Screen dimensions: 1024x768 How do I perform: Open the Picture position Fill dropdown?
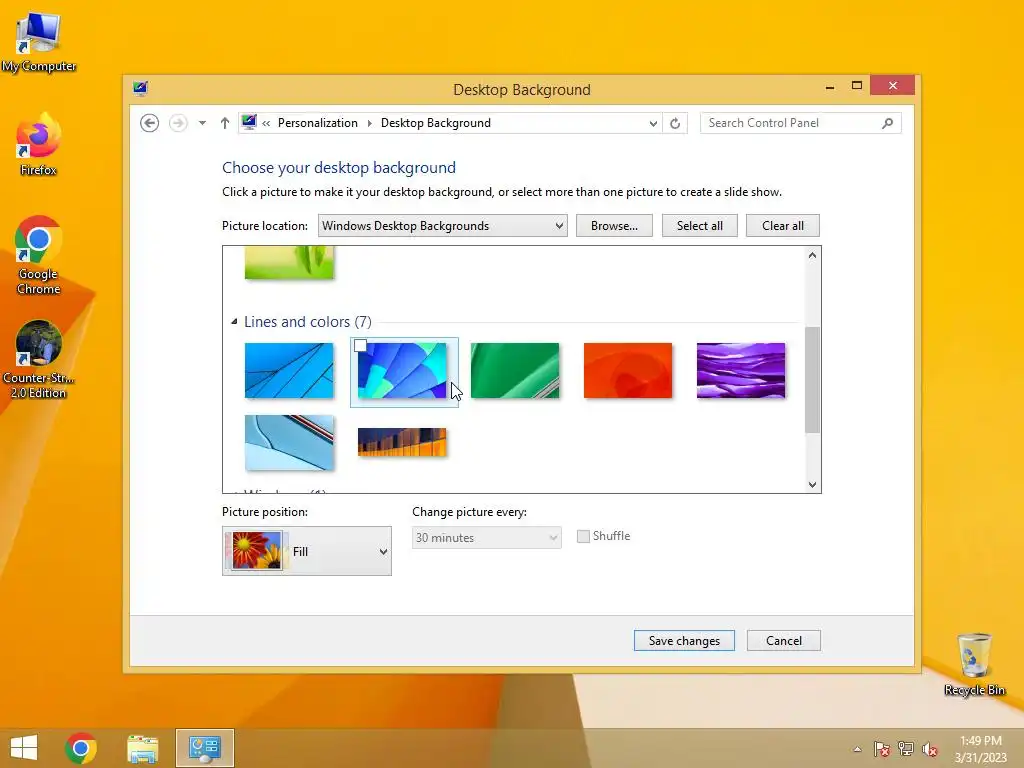(x=307, y=551)
